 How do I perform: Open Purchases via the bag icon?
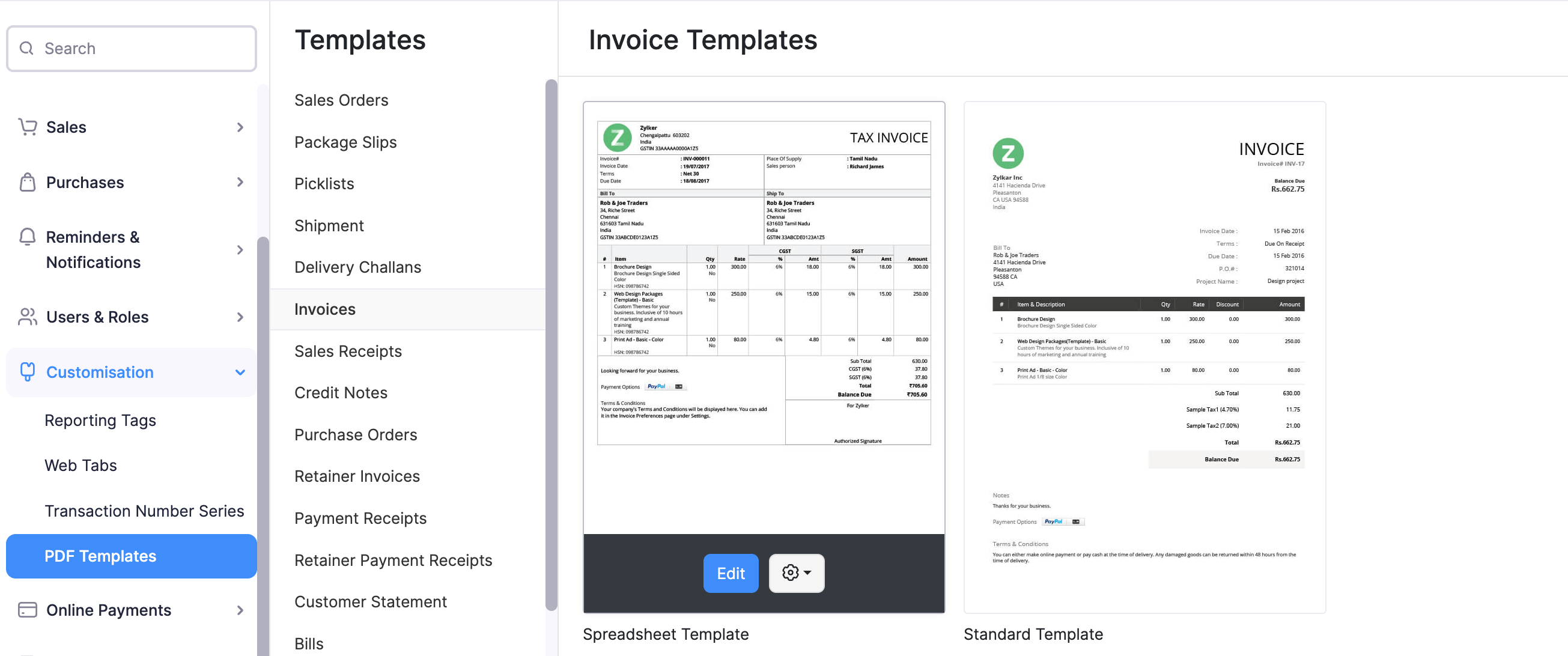[x=28, y=182]
